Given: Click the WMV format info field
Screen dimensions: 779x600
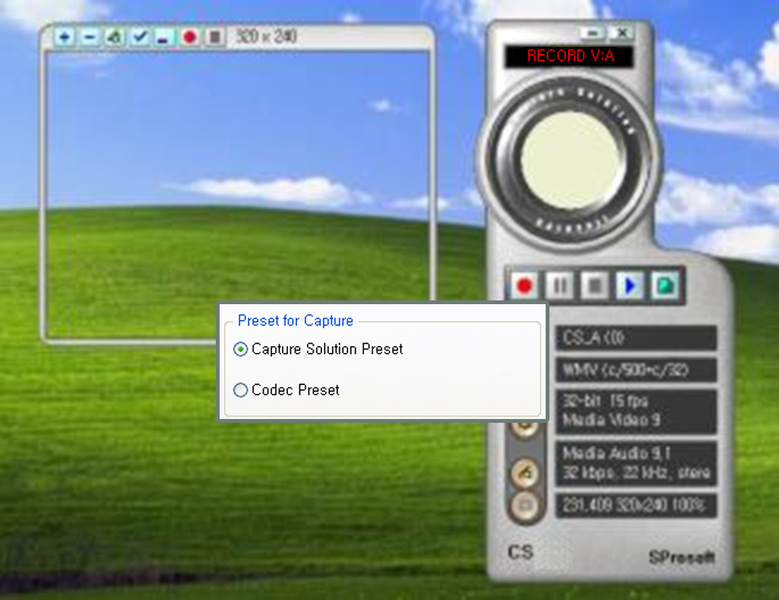Looking at the screenshot, I should (636, 370).
